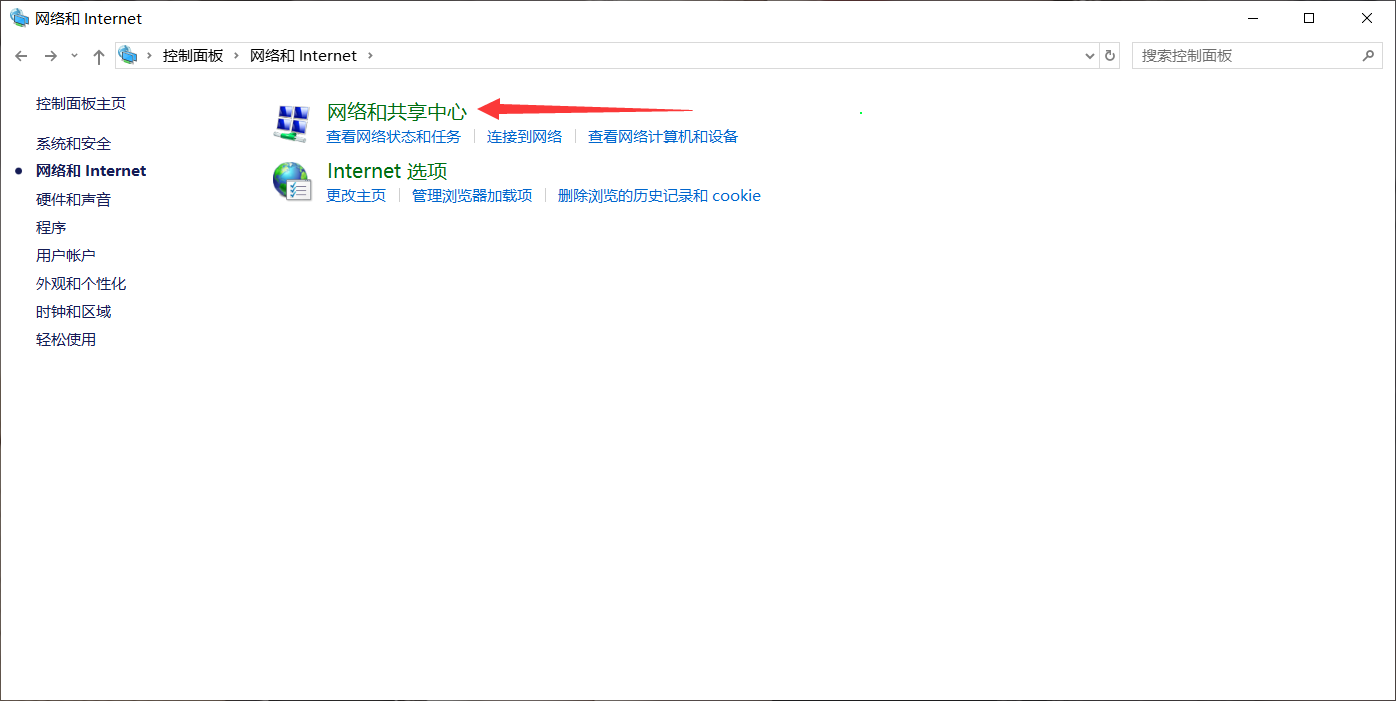Click 连接到网络 link

pos(524,136)
